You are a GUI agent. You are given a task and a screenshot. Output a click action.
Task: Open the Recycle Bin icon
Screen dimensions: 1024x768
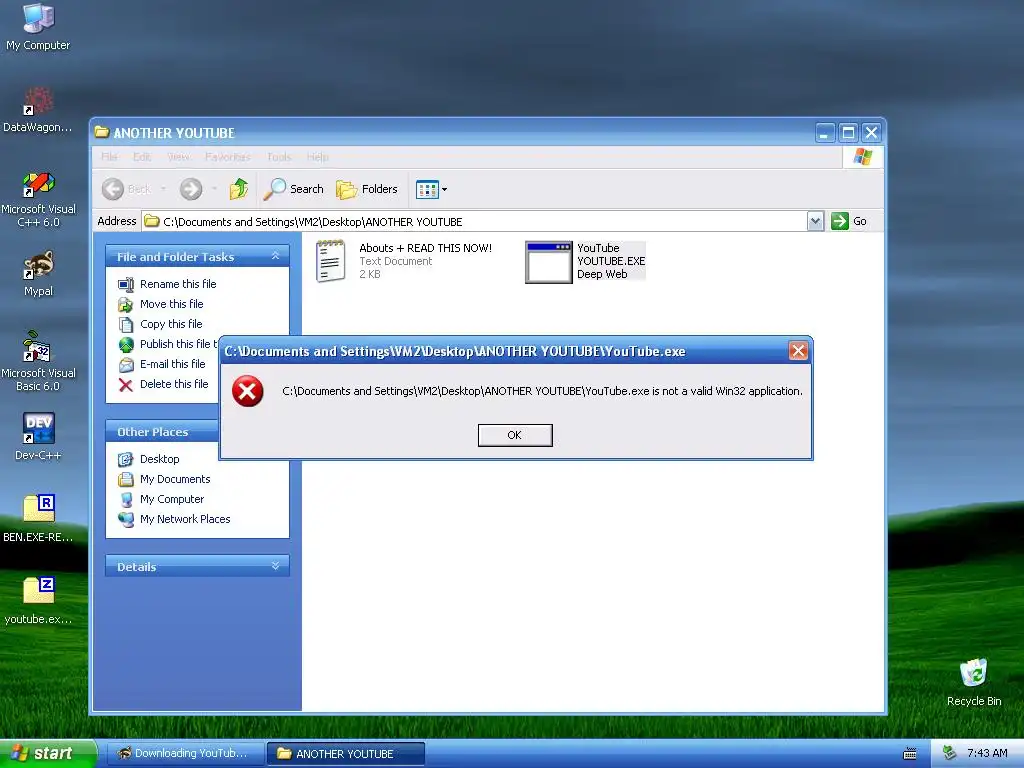click(x=973, y=682)
